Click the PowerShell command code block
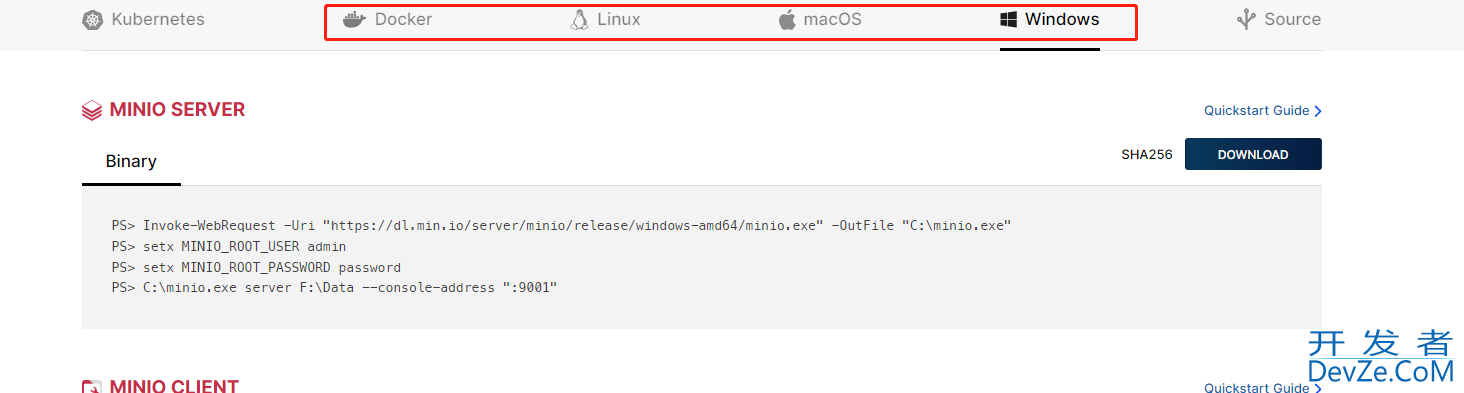 tap(702, 257)
